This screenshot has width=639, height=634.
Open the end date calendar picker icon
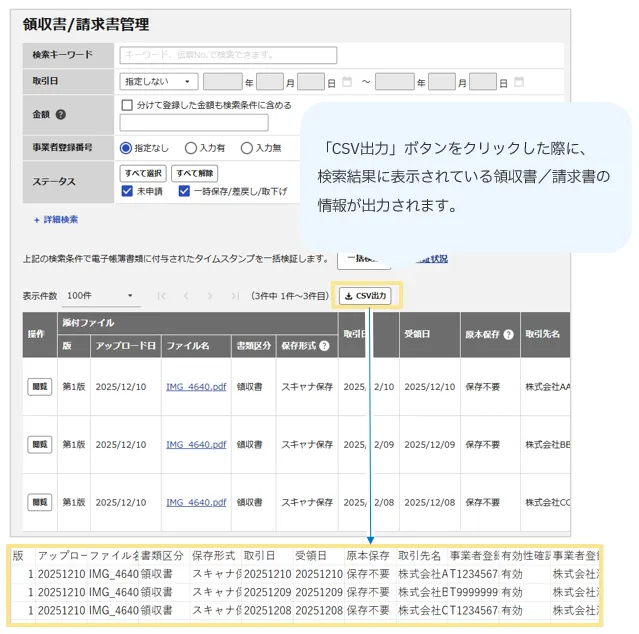point(519,82)
